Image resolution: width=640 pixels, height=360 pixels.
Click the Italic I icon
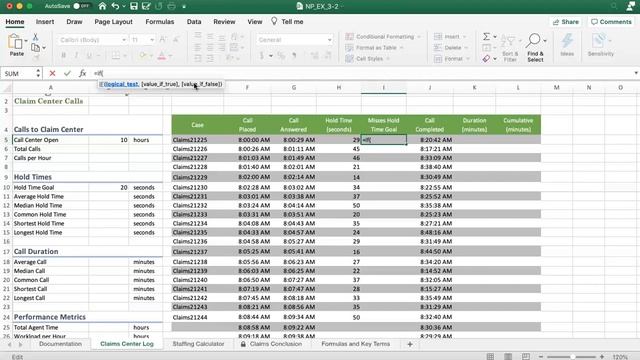[76, 55]
